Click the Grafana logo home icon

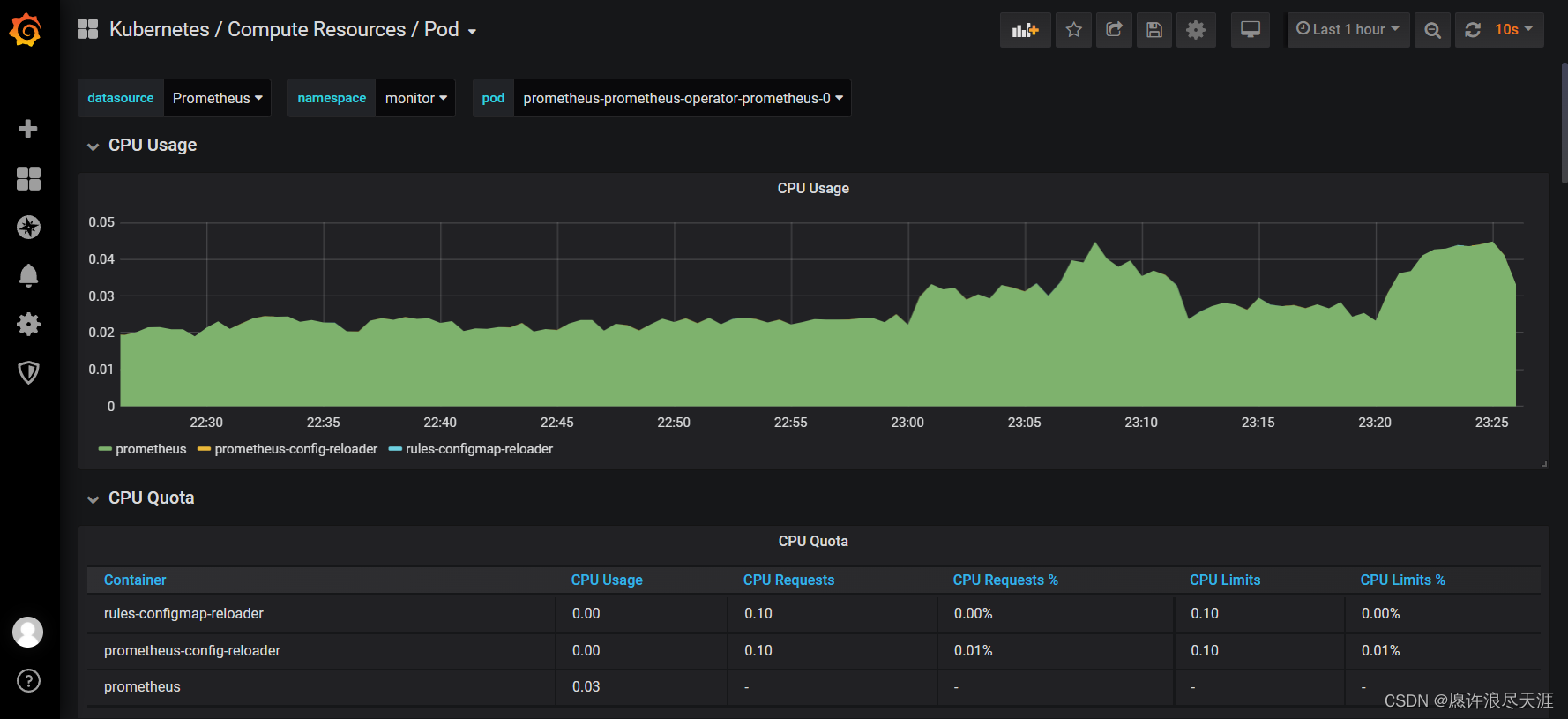click(x=26, y=29)
